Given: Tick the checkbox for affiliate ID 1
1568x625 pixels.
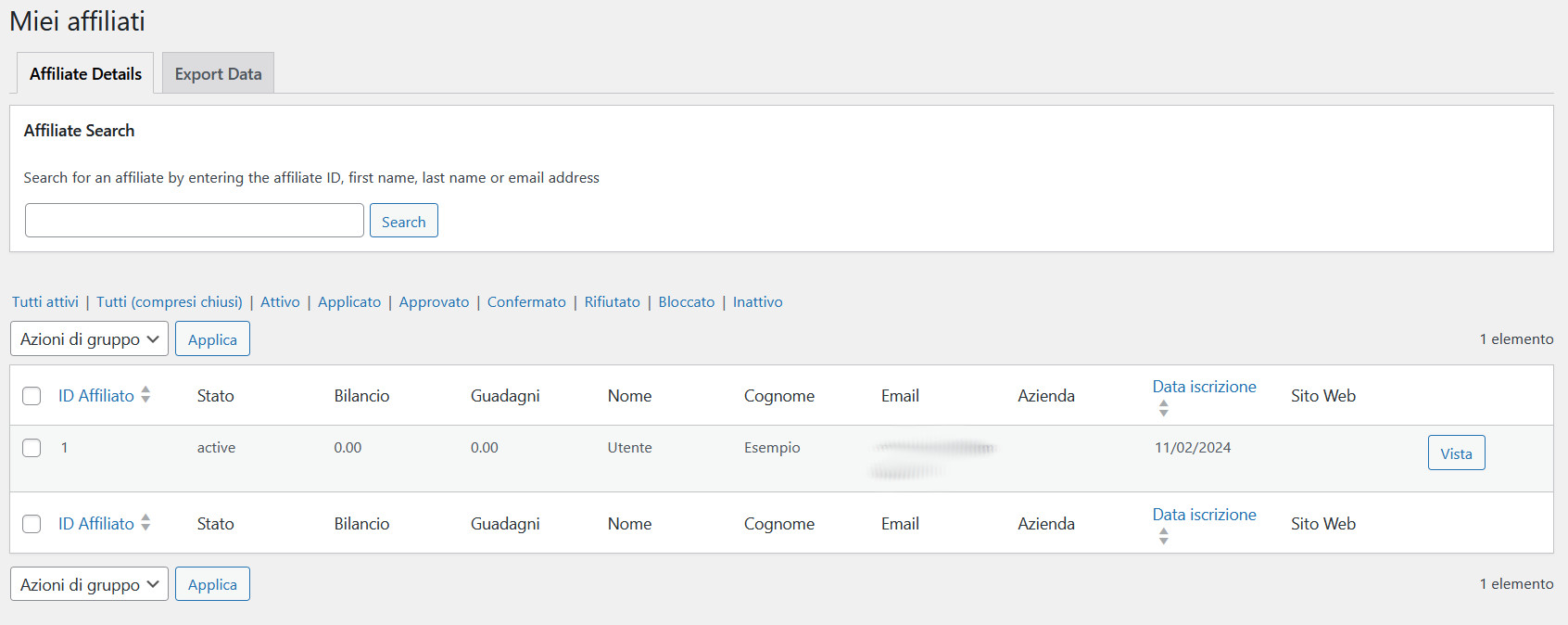Looking at the screenshot, I should (32, 448).
